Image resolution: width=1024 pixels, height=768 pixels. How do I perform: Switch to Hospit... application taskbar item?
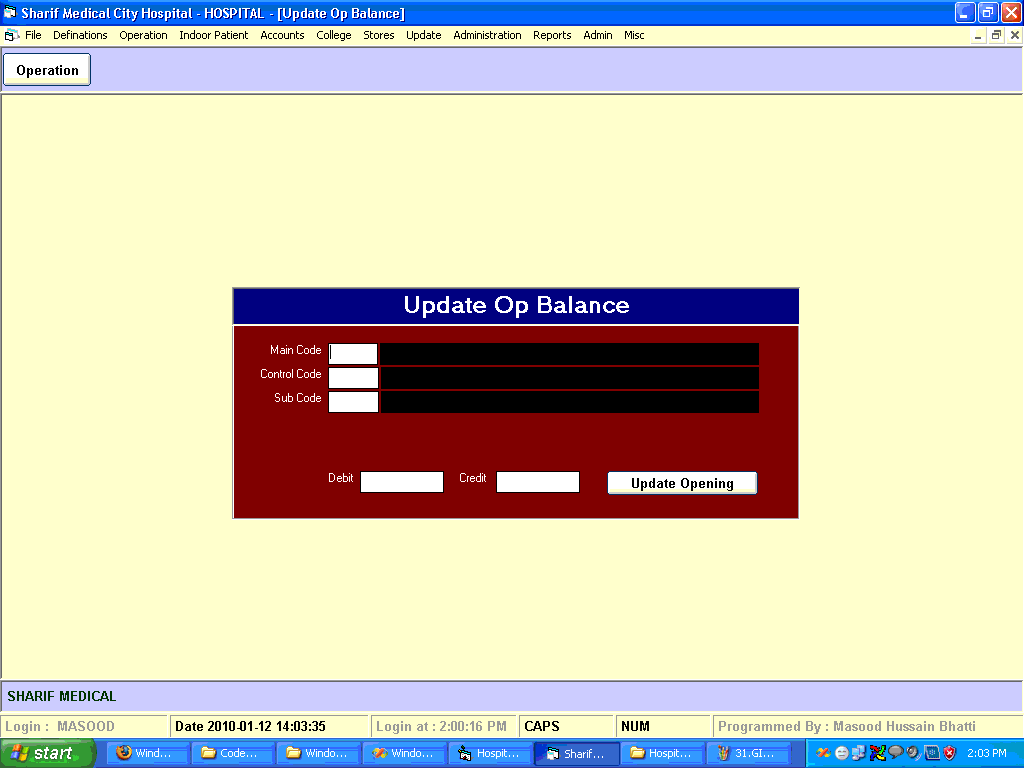(490, 753)
